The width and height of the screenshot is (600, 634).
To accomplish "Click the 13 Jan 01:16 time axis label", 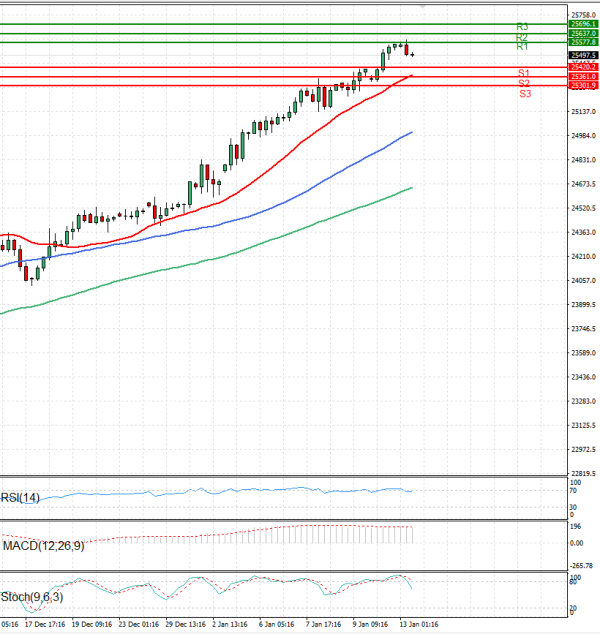I will [x=420, y=623].
